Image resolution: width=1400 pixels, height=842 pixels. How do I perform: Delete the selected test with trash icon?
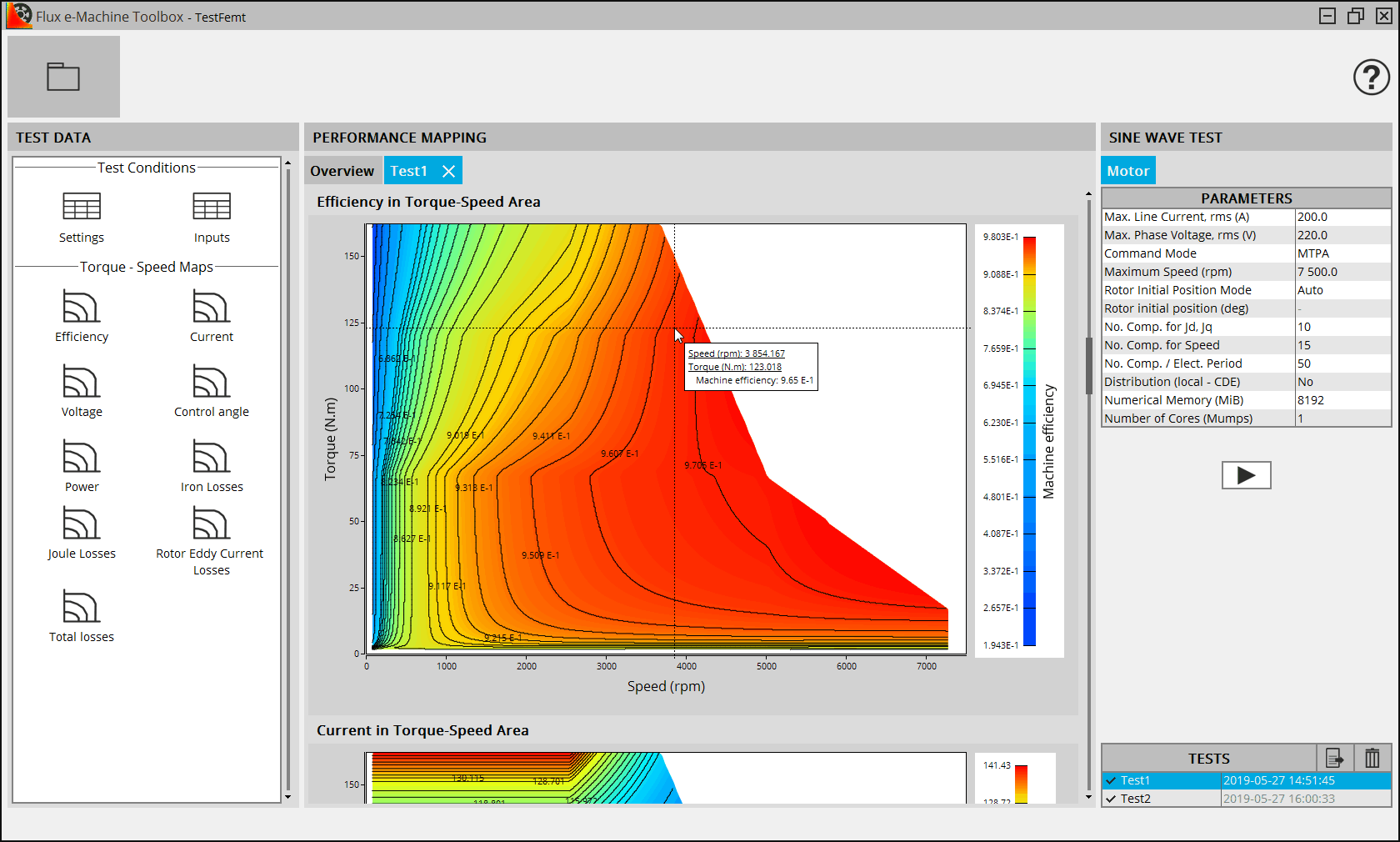pyautogui.click(x=1372, y=758)
